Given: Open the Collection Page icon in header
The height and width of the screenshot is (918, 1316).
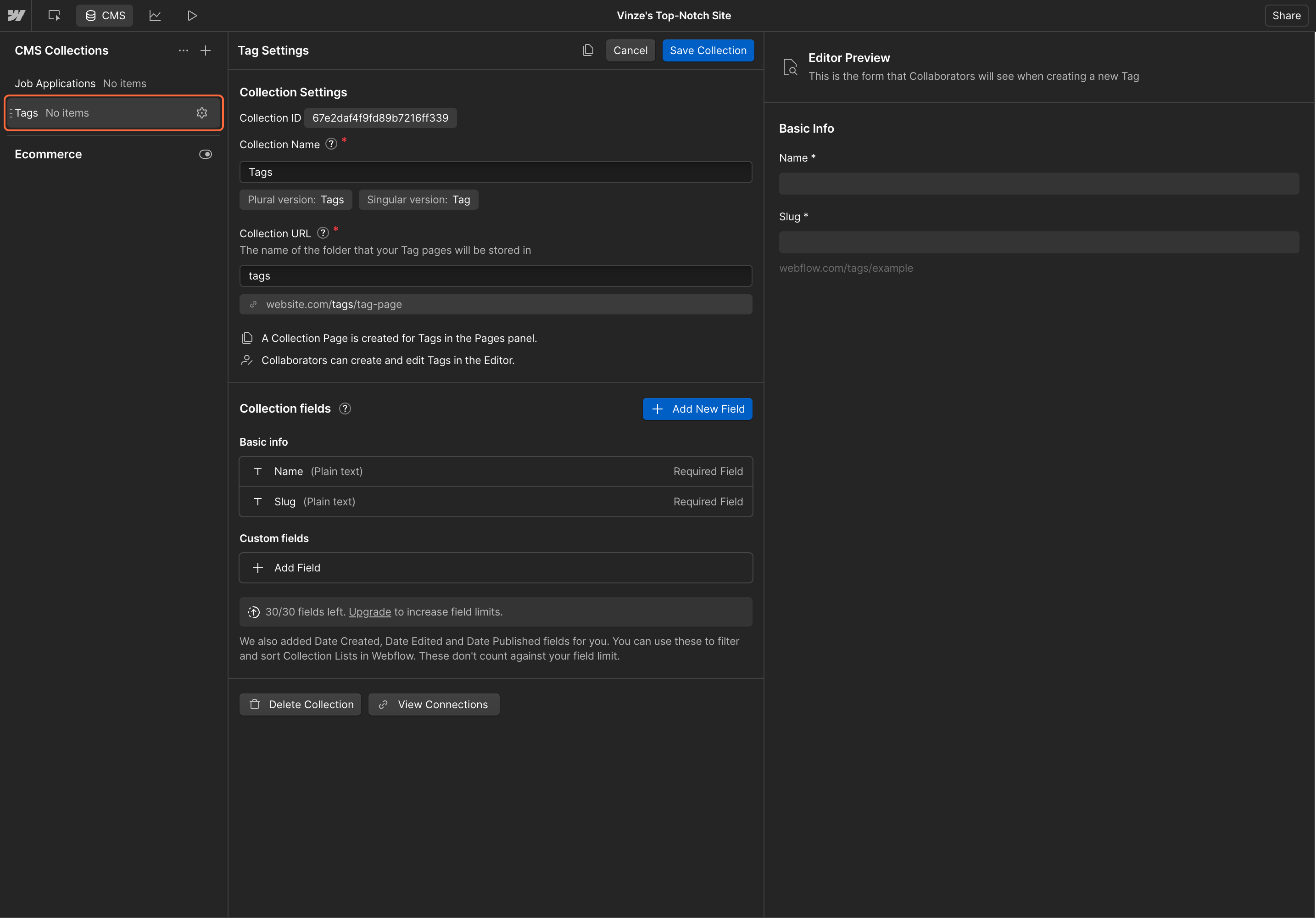Looking at the screenshot, I should pos(588,50).
